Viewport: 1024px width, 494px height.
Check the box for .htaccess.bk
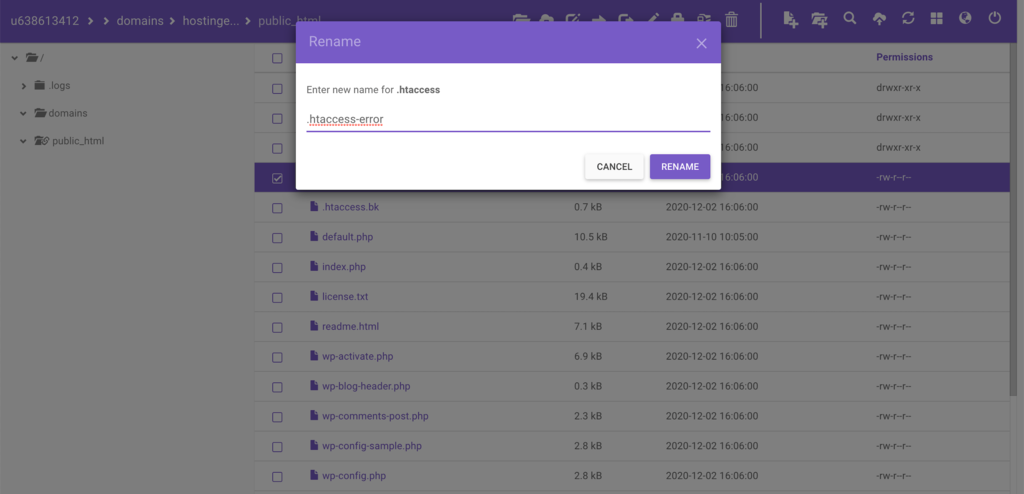click(x=277, y=208)
